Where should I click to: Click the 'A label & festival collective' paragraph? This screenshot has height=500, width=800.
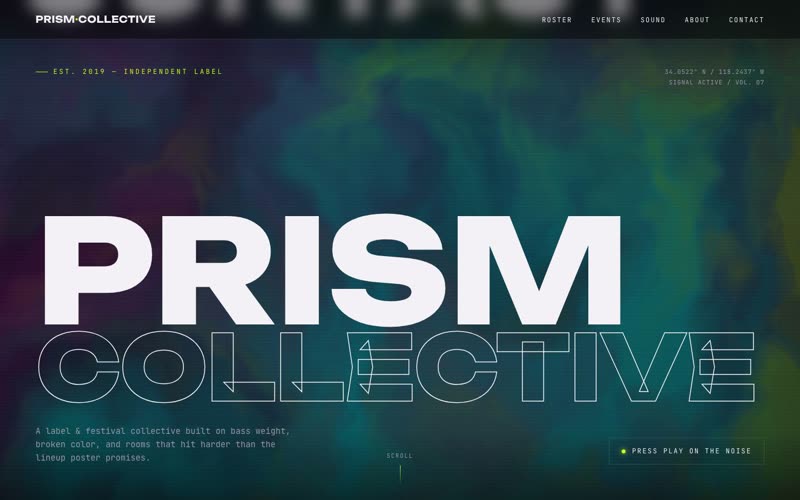(x=163, y=444)
